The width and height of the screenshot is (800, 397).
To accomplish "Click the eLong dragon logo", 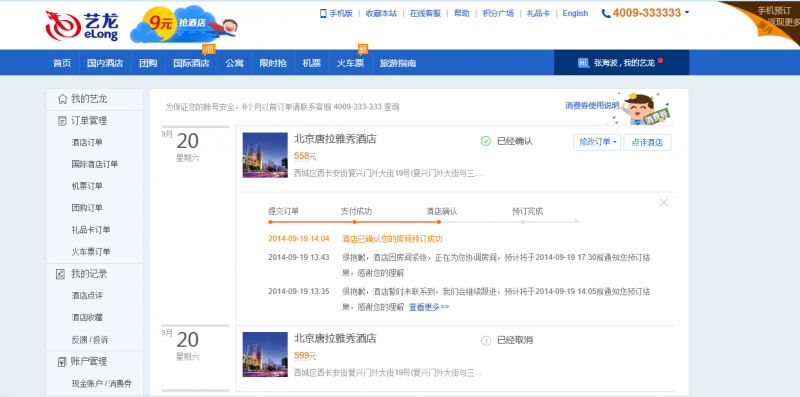I will (x=82, y=26).
